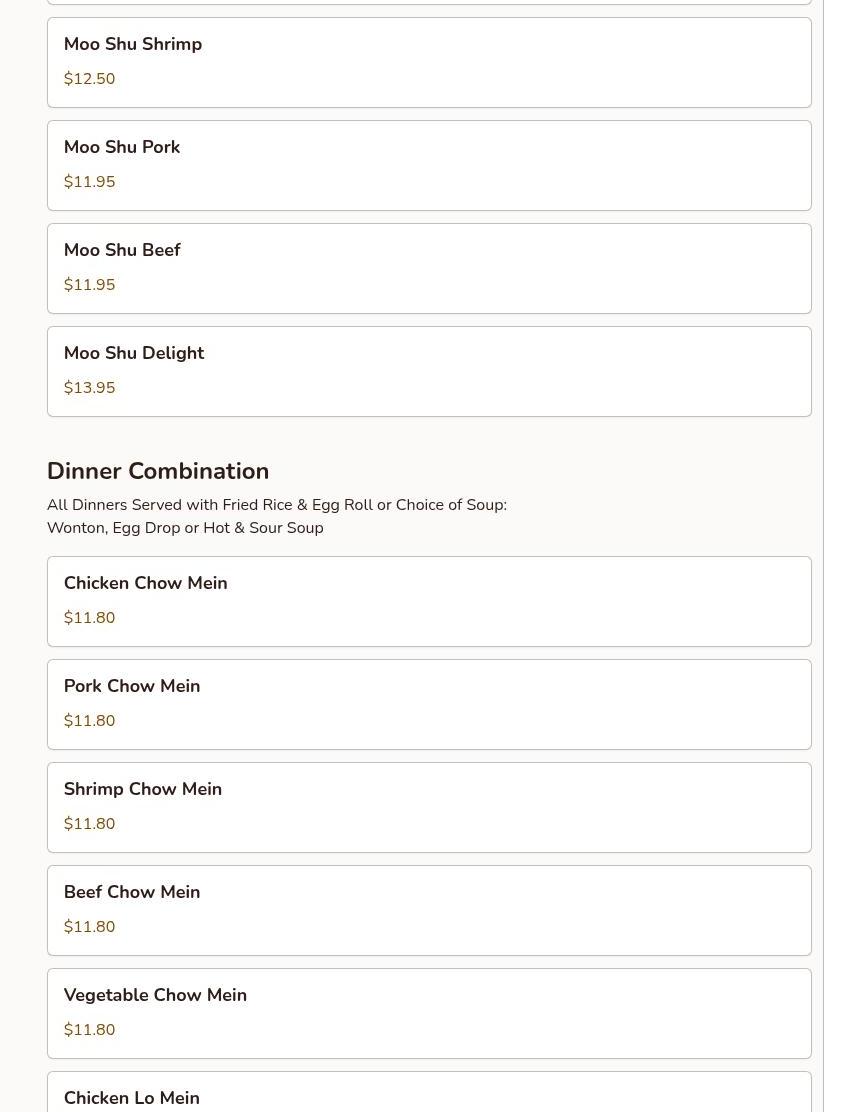Click the Vegetable Chow Mein title

click(155, 995)
